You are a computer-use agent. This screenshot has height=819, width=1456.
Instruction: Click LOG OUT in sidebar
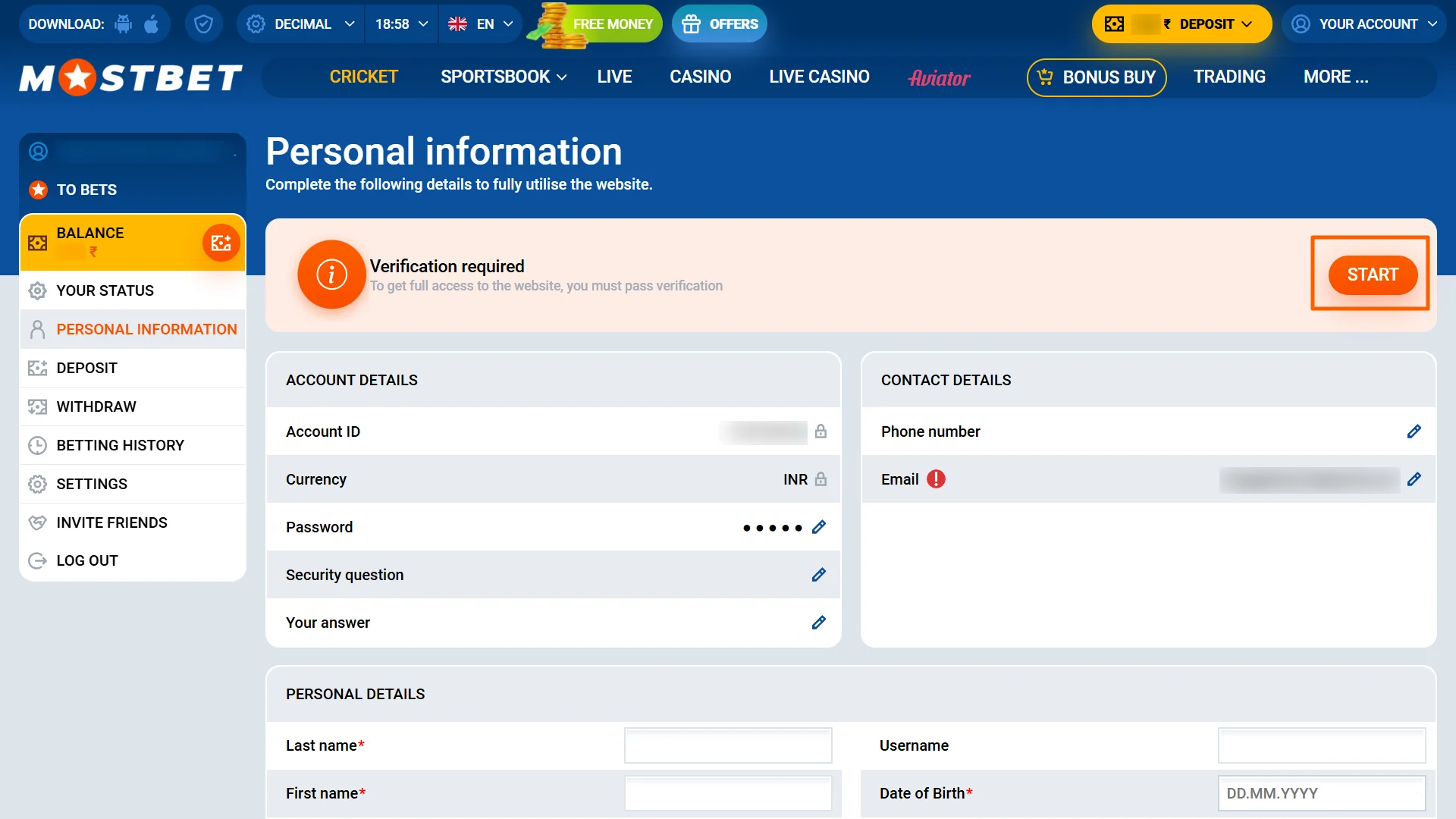[x=133, y=560]
